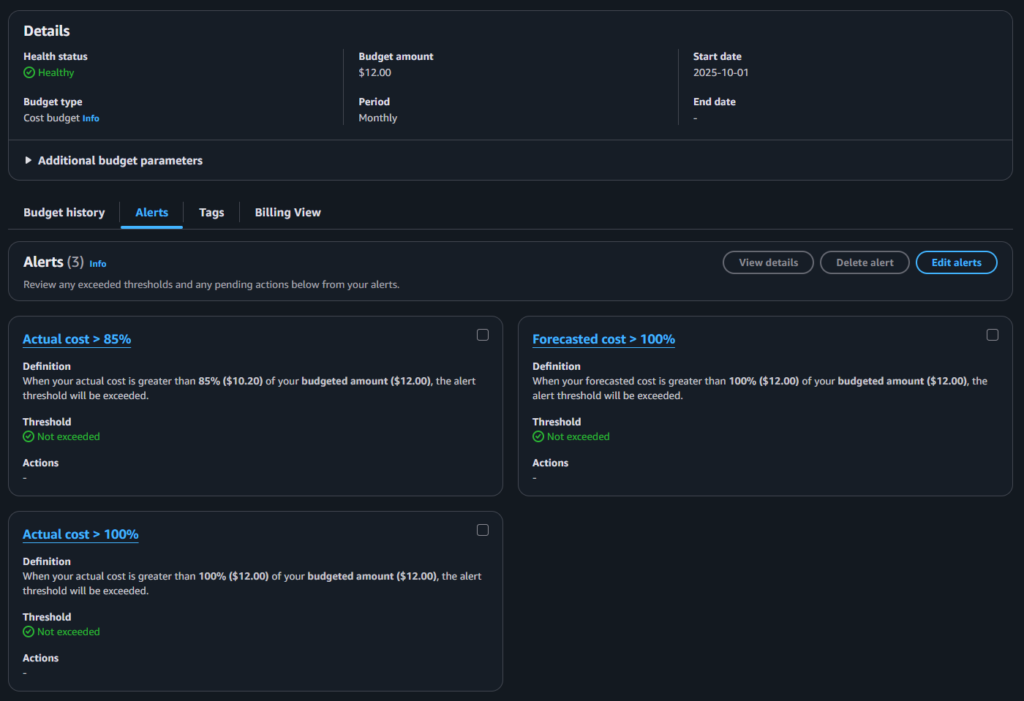The height and width of the screenshot is (701, 1024).
Task: Click the Healthy status checkmark icon
Action: (29, 73)
